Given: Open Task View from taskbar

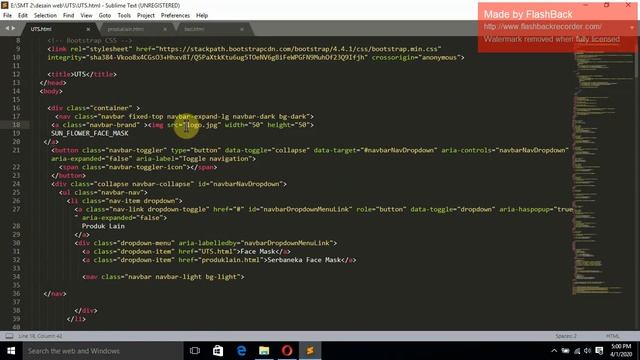Looking at the screenshot, I should (x=195, y=351).
